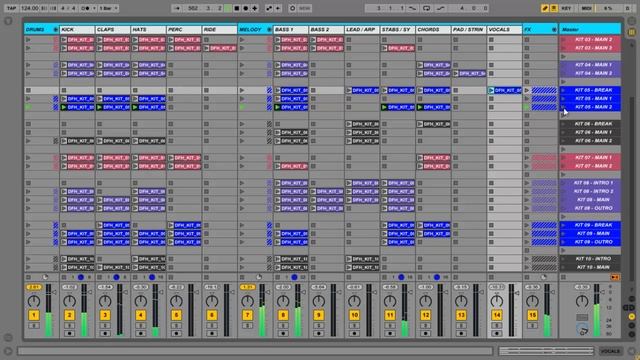
Task: Toggle the browser show/hide icon
Action: (x=8, y=21)
